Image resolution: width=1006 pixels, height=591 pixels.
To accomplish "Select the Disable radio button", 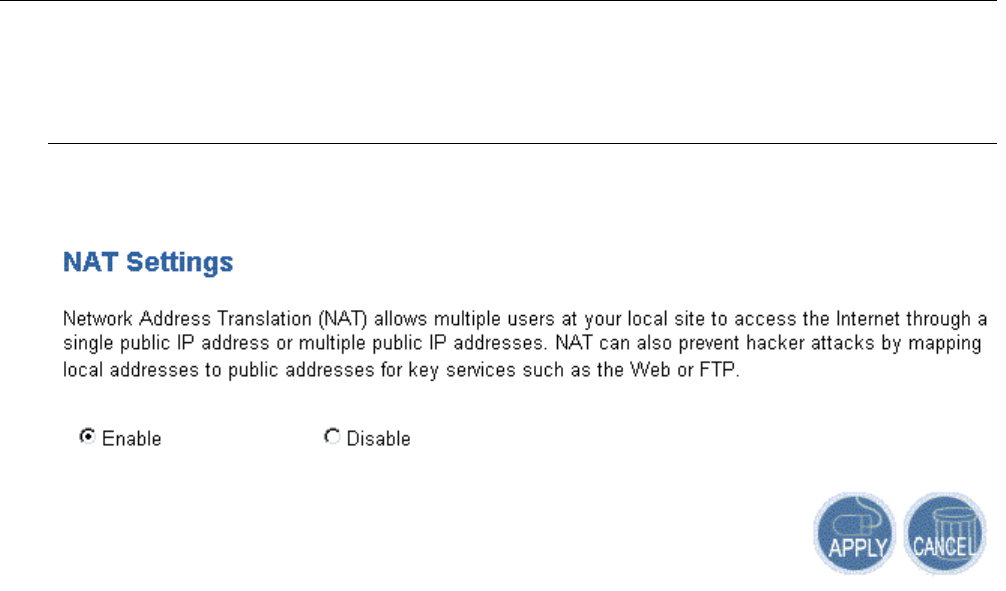I will click(331, 437).
